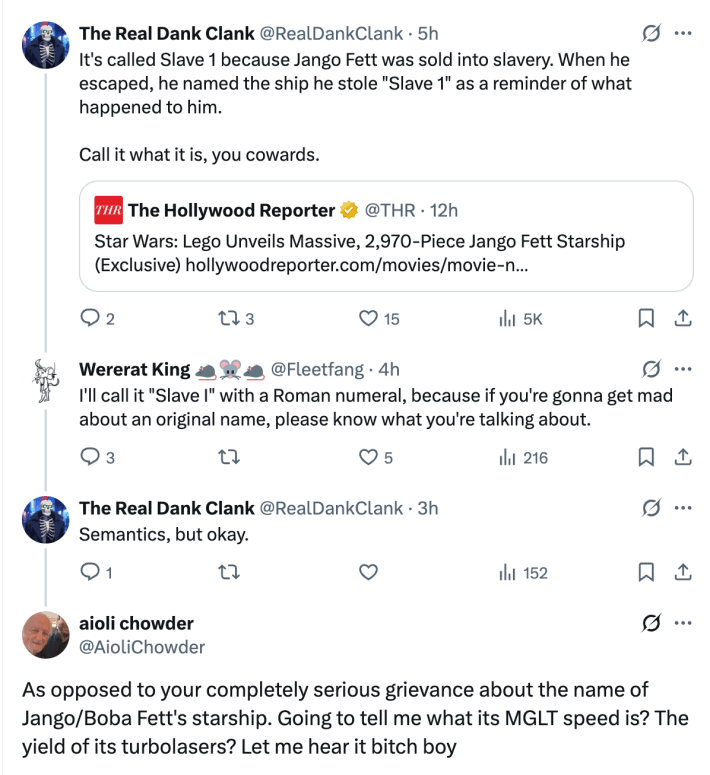Click Grok icon on aioli chowder's tweet
This screenshot has height=775, width=710.
coord(651,623)
